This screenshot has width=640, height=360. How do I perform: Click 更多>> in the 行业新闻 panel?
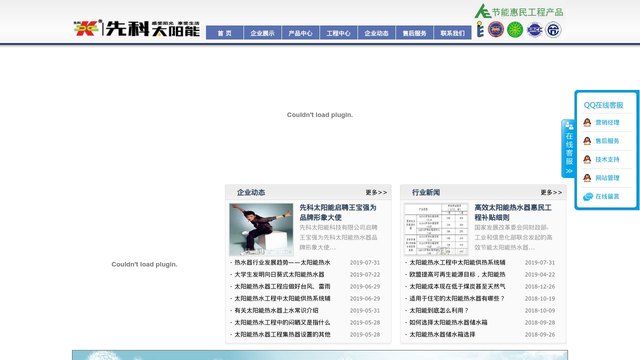(x=551, y=192)
